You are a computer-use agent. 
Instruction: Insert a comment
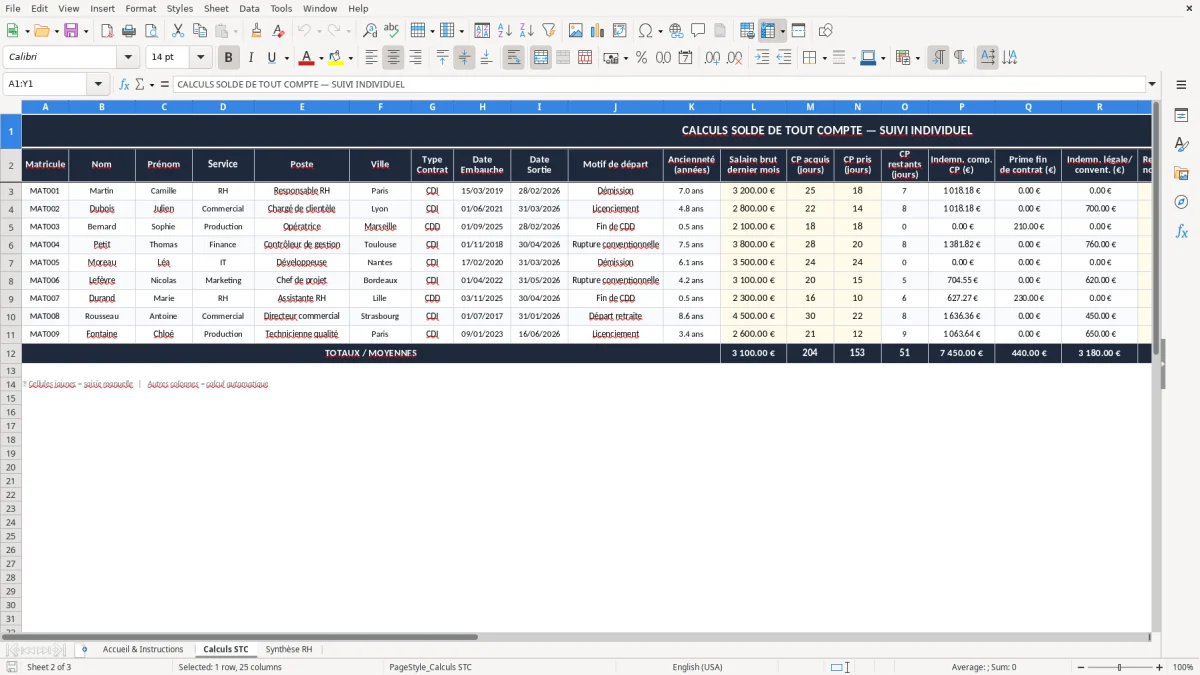698,31
